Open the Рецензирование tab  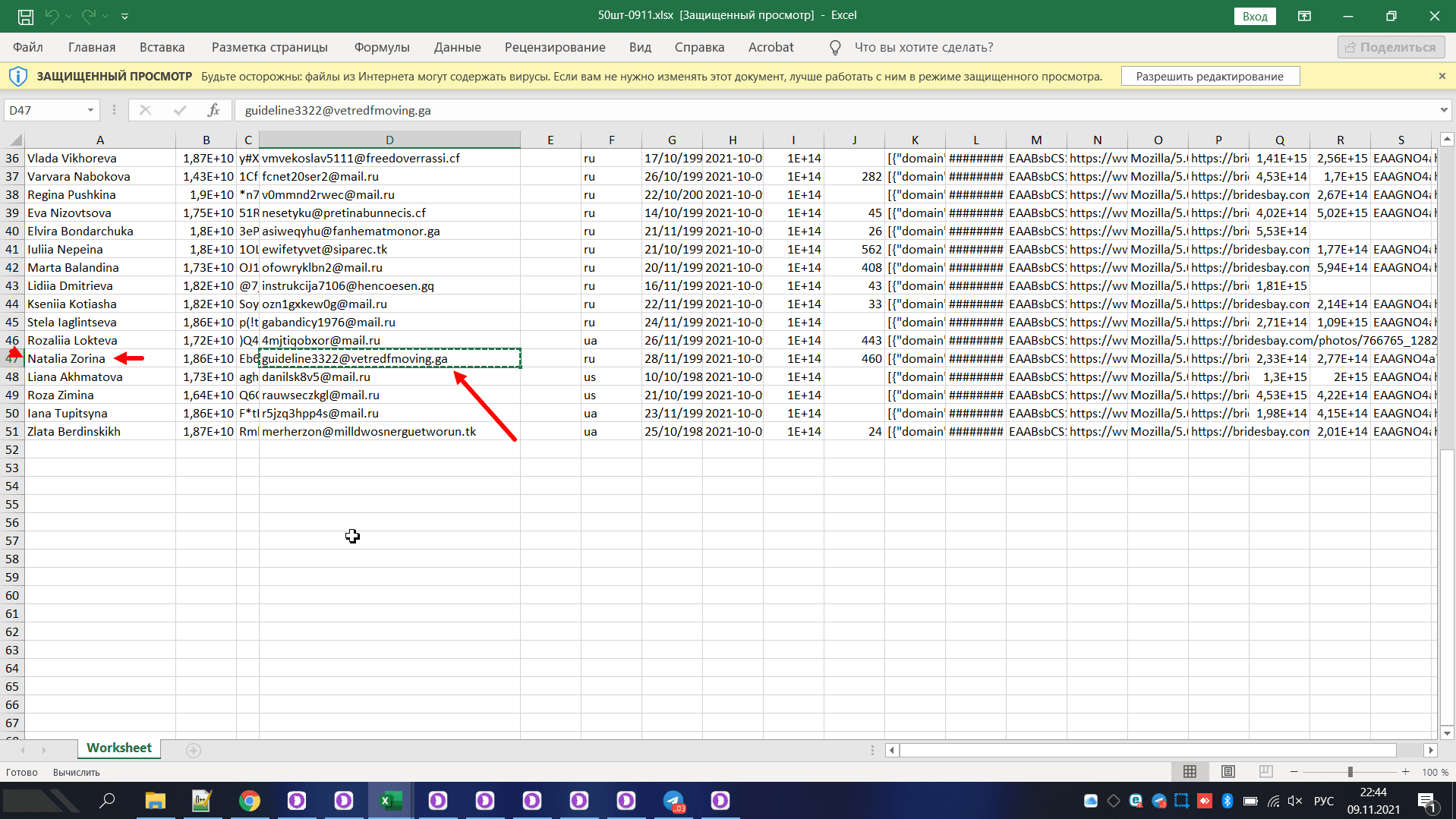(x=555, y=47)
